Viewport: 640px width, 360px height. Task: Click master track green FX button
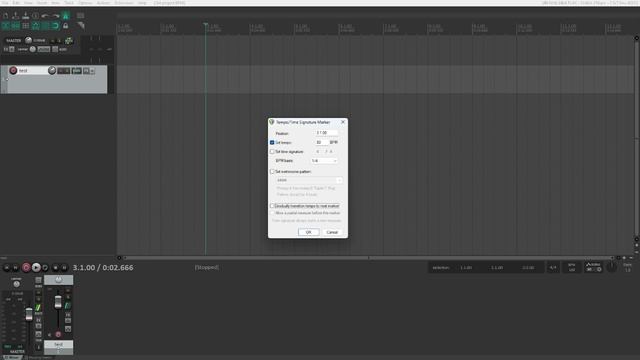(69, 40)
